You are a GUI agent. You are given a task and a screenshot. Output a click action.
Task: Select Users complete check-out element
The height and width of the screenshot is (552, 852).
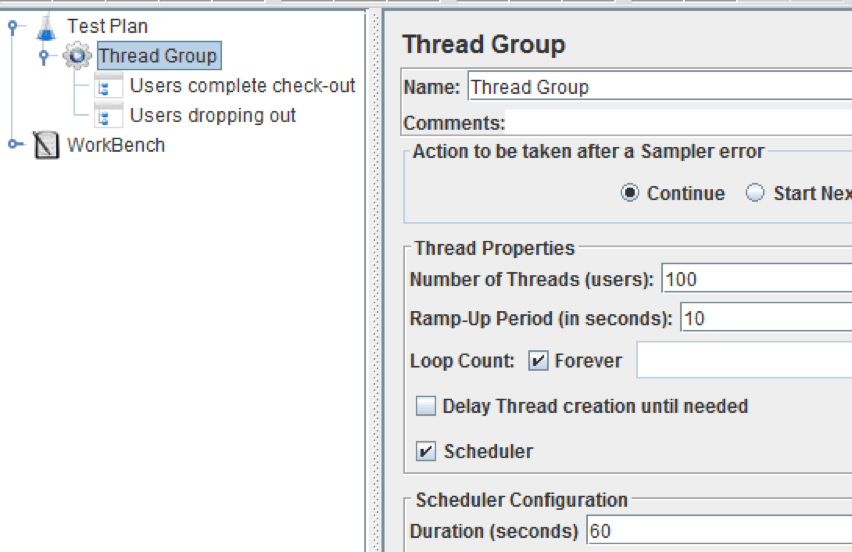click(242, 85)
